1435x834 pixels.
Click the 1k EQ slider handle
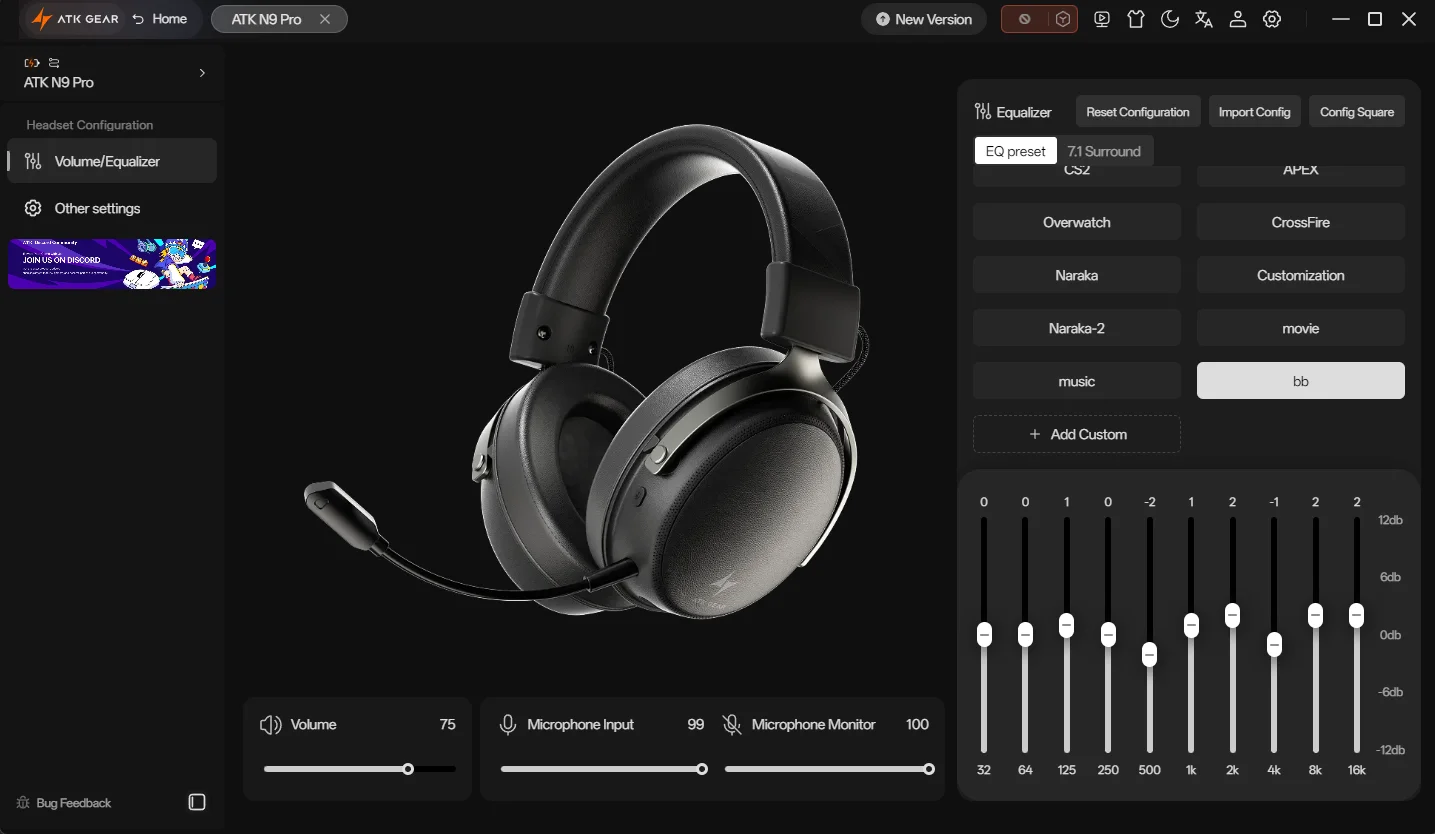pos(1191,625)
